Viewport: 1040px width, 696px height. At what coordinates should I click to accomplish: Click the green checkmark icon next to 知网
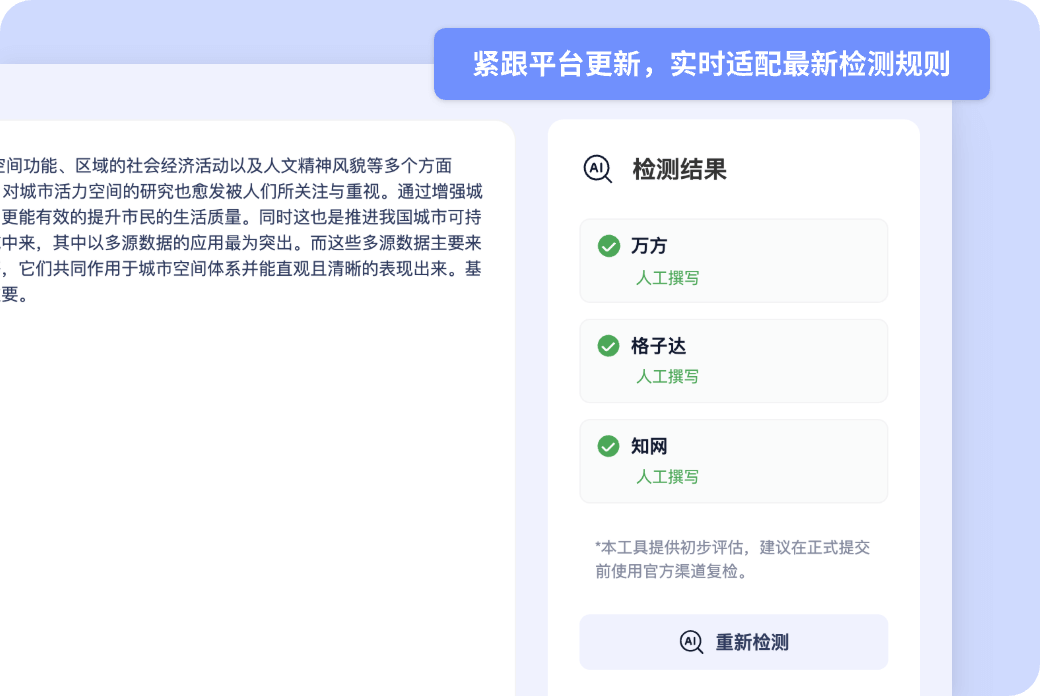click(608, 446)
